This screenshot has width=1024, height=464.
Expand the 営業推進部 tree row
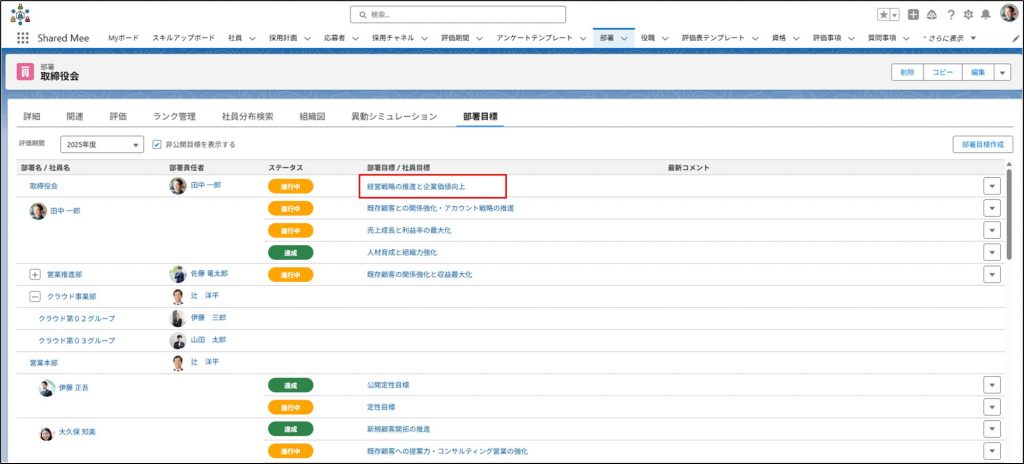pyautogui.click(x=35, y=274)
